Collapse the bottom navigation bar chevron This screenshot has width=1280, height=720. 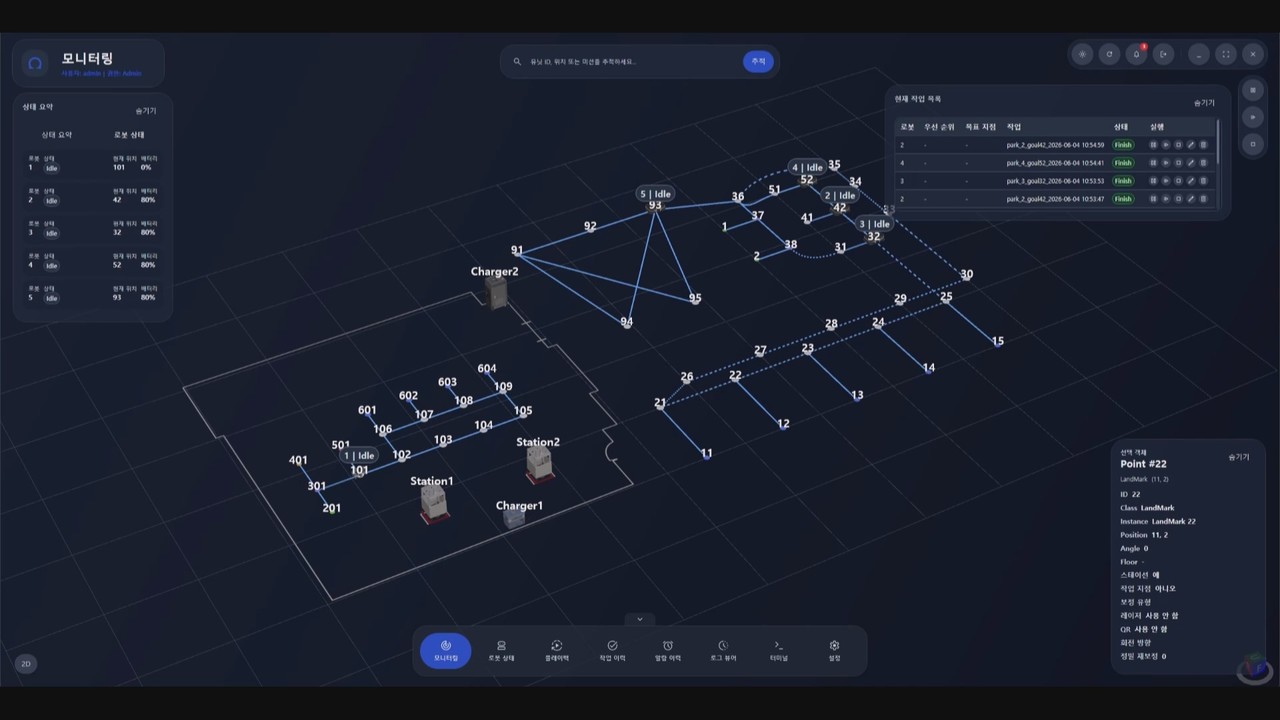coord(640,619)
